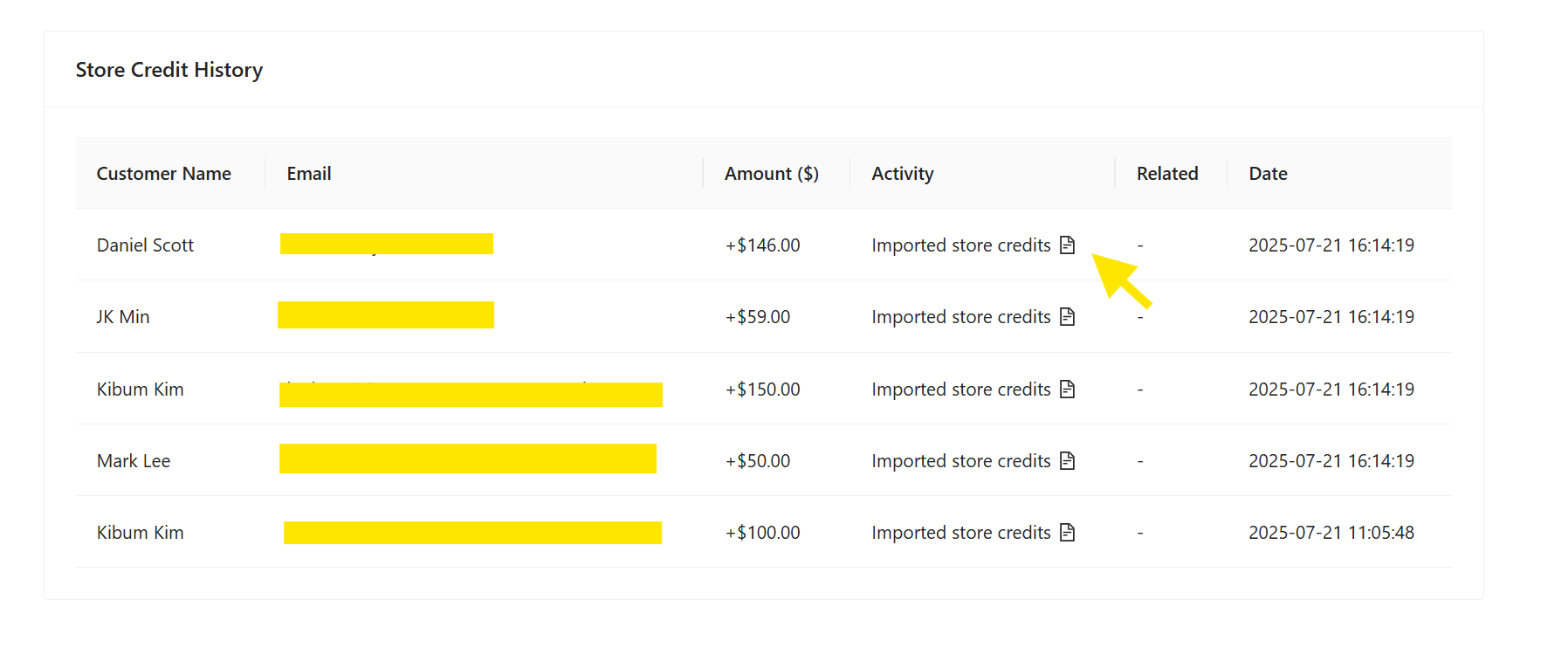The height and width of the screenshot is (662, 1568).
Task: Click the date in JK Min's row
Action: 1331,317
